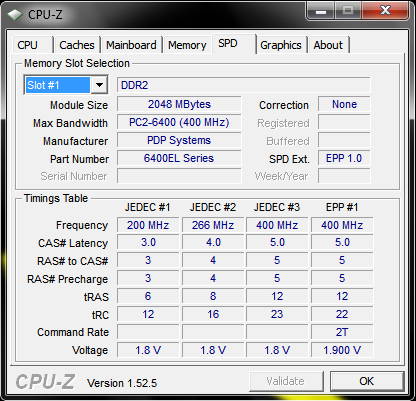416x401 pixels.
Task: Click the JEDEC #3 400 MHz frequency cell
Action: coord(277,225)
